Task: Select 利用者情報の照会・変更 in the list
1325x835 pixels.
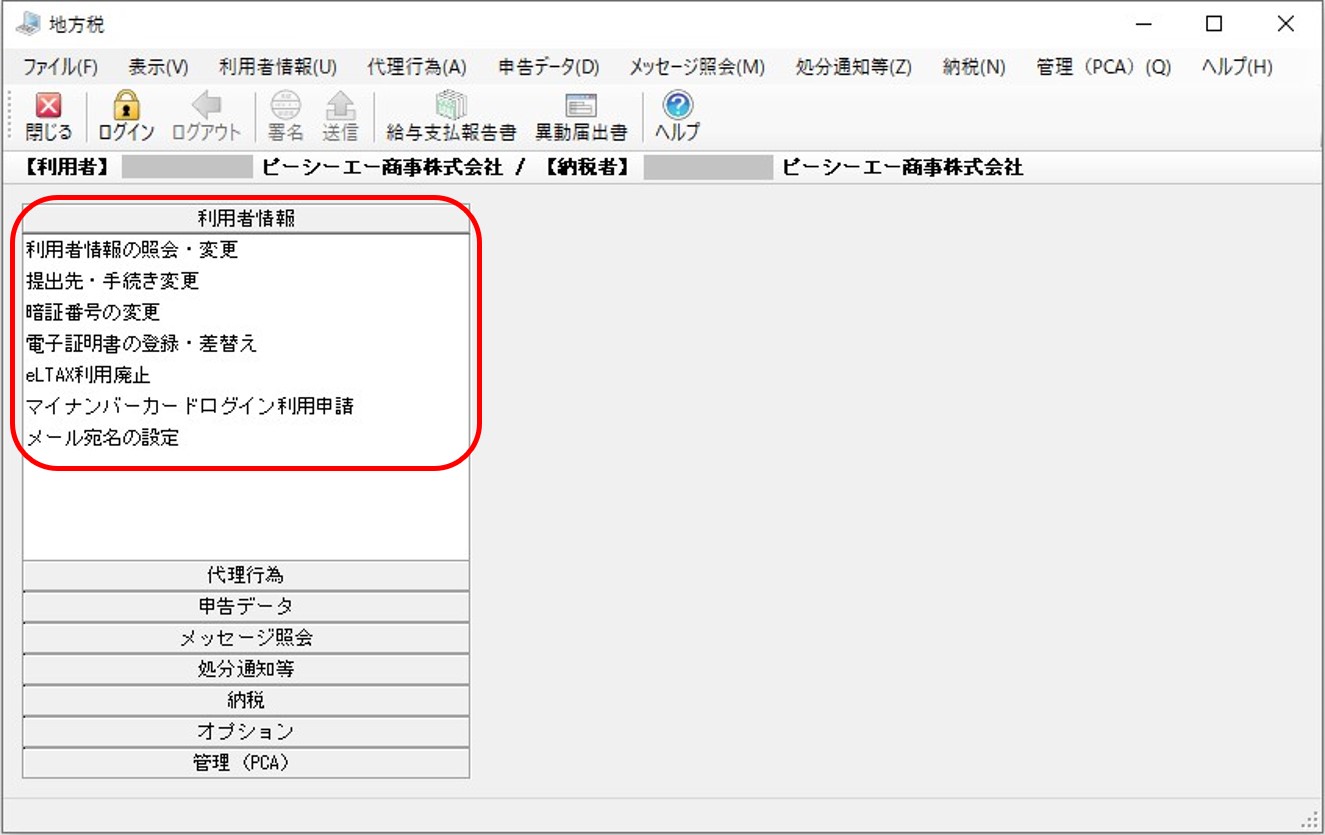Action: point(132,249)
